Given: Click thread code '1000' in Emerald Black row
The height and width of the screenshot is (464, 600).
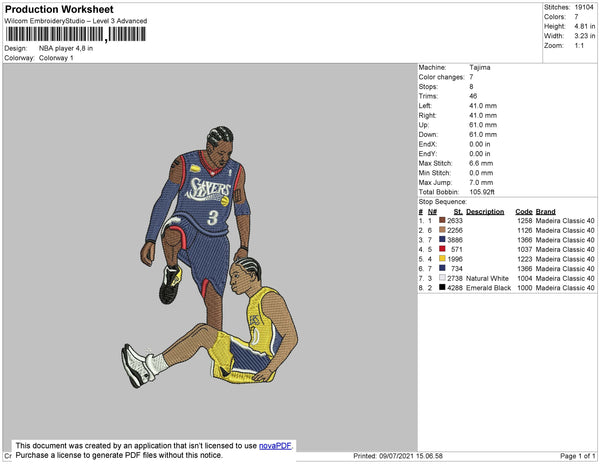Looking at the screenshot, I should (525, 288).
